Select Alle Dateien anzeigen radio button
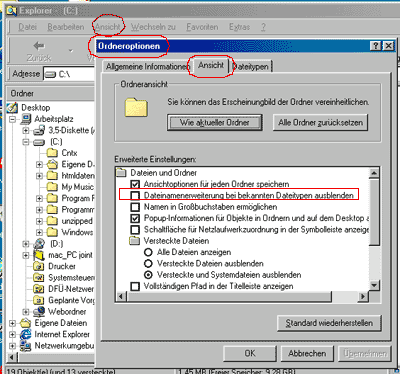Image resolution: width=400 pixels, height=374 pixels. tap(148, 252)
